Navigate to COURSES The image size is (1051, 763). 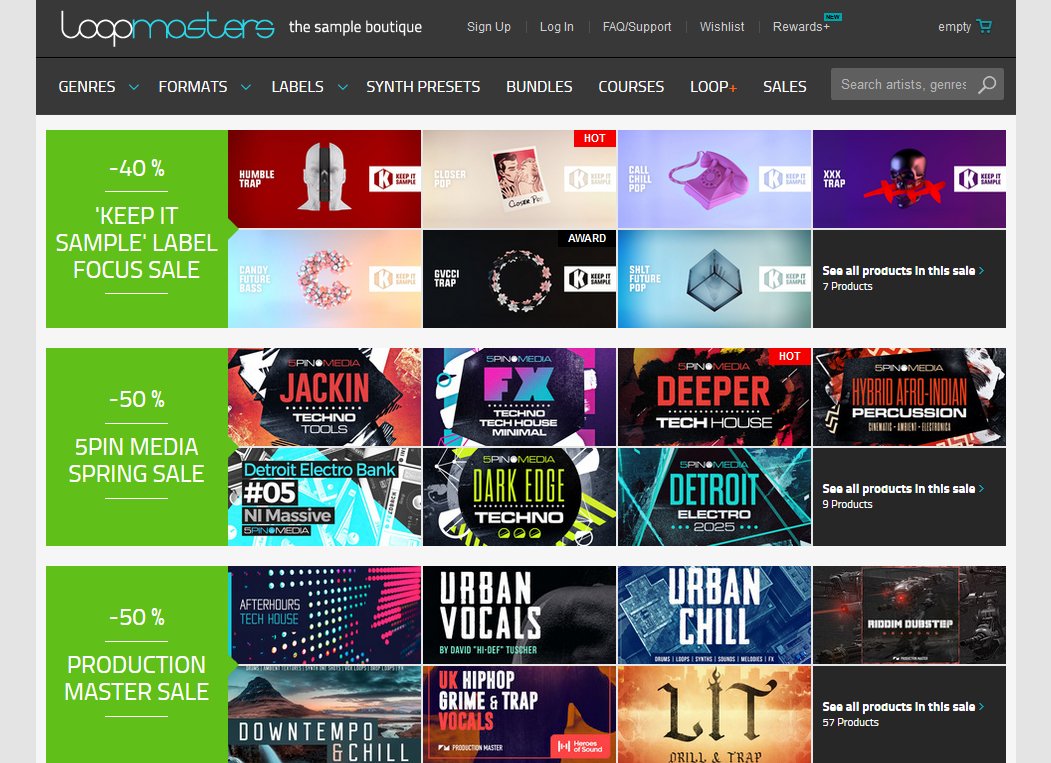(x=631, y=86)
